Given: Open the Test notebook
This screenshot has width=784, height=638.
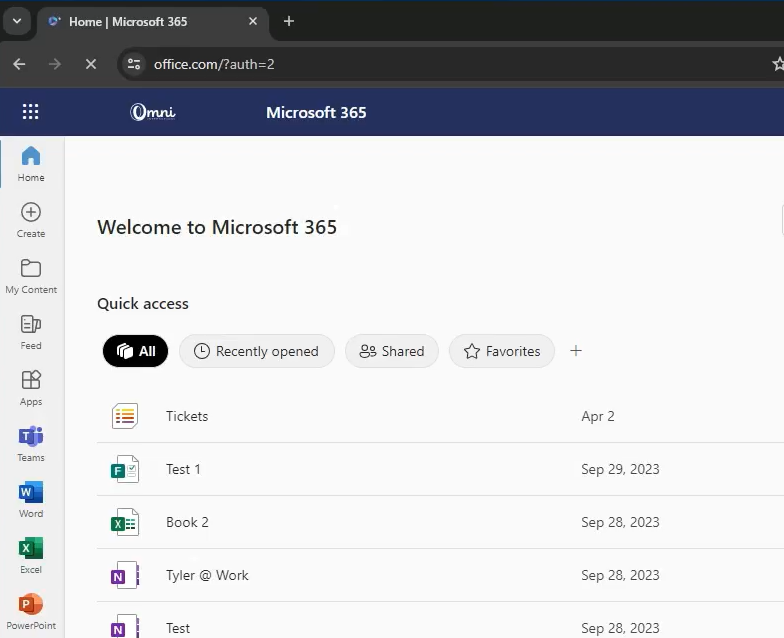Looking at the screenshot, I should coord(178,628).
